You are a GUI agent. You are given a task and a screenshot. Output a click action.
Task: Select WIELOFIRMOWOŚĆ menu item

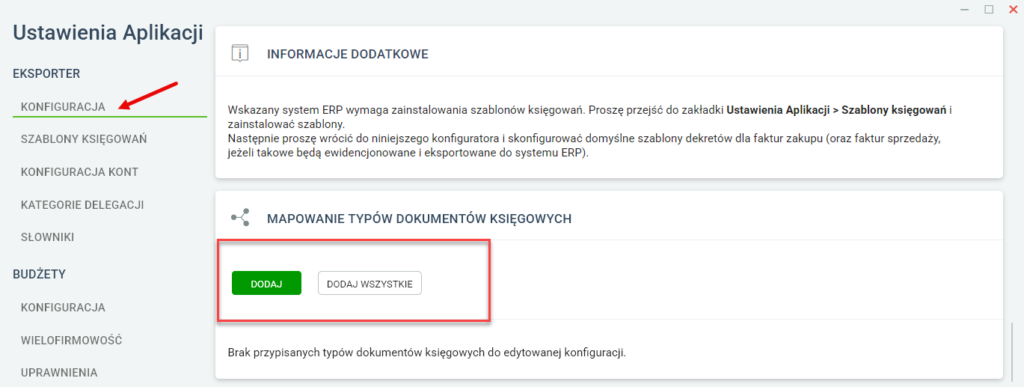tap(72, 340)
